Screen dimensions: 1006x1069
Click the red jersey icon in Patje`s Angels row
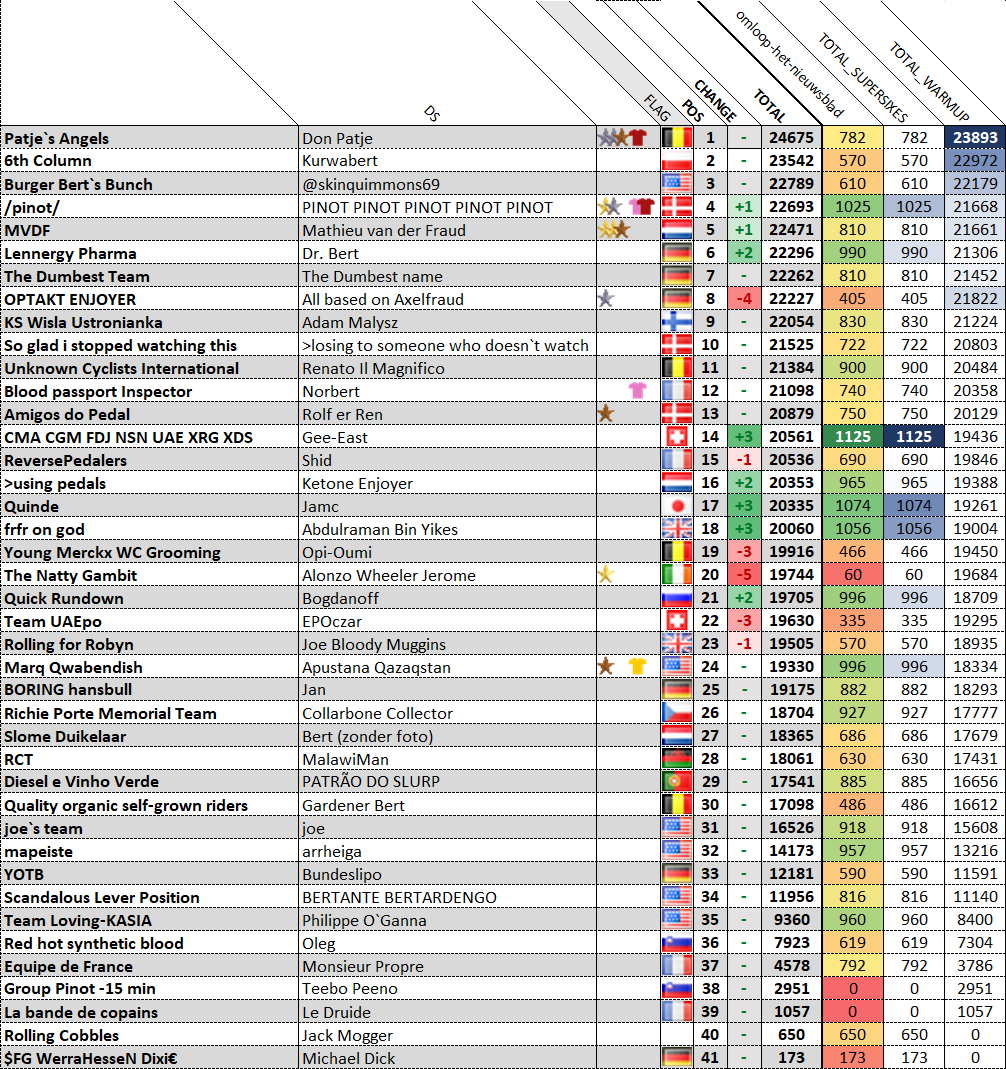(x=638, y=138)
